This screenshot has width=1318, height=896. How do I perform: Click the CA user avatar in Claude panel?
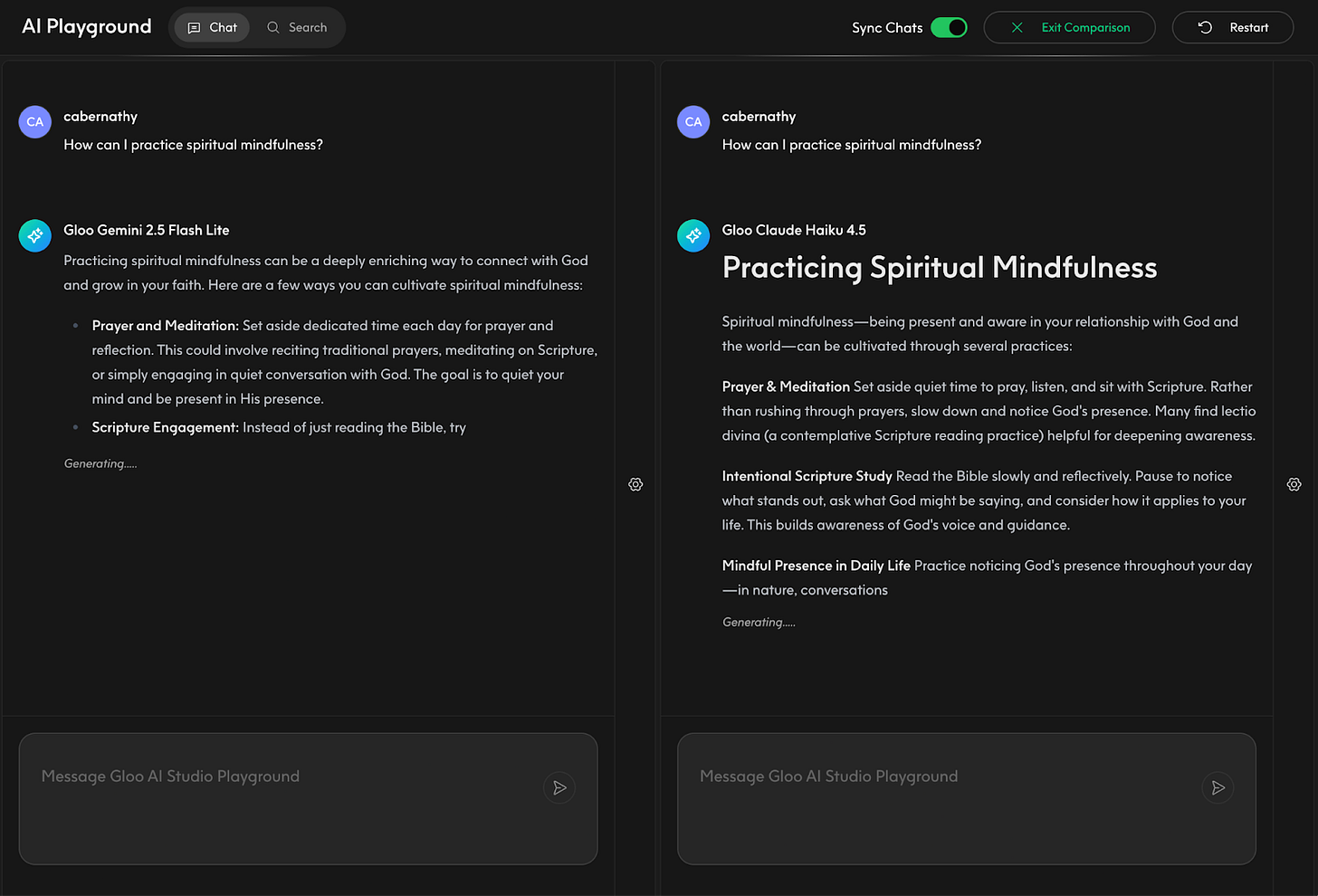(x=693, y=121)
